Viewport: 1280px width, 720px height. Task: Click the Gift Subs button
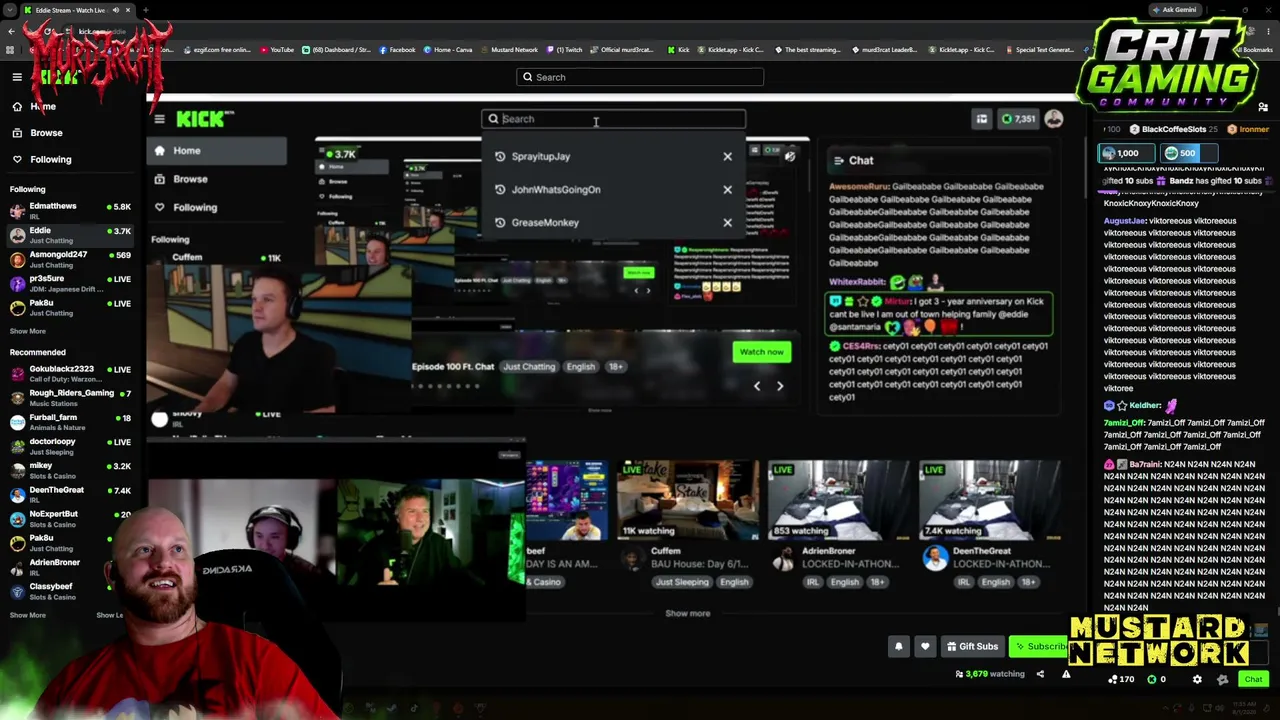972,647
